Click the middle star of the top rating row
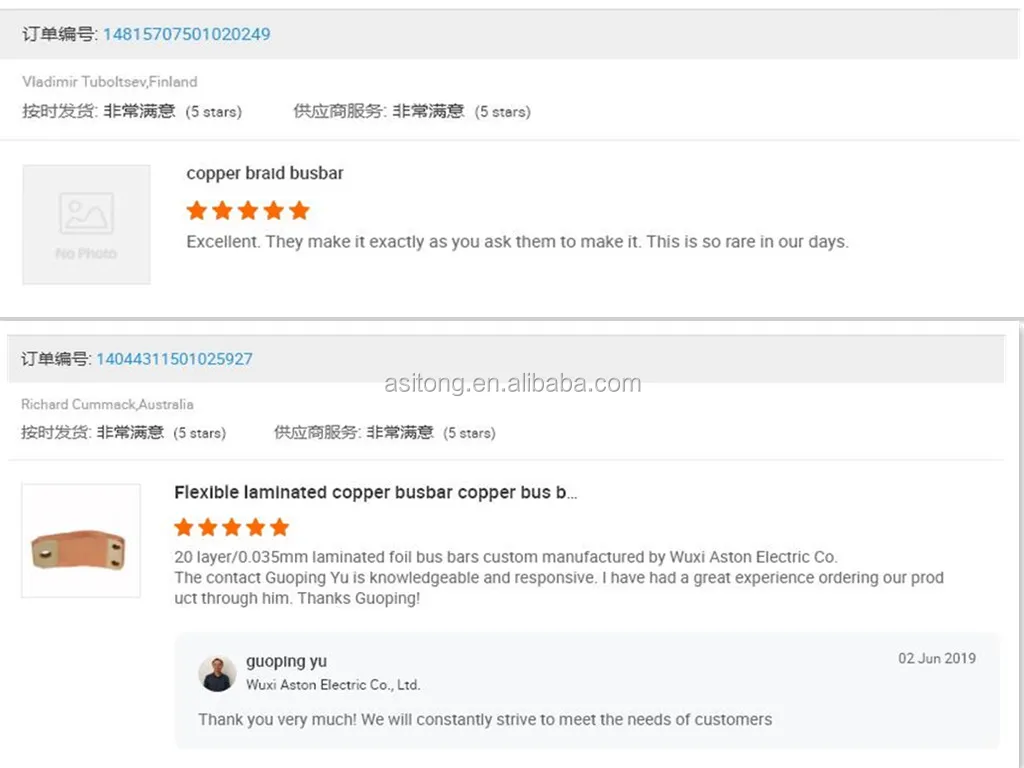1024x768 pixels. (x=248, y=210)
